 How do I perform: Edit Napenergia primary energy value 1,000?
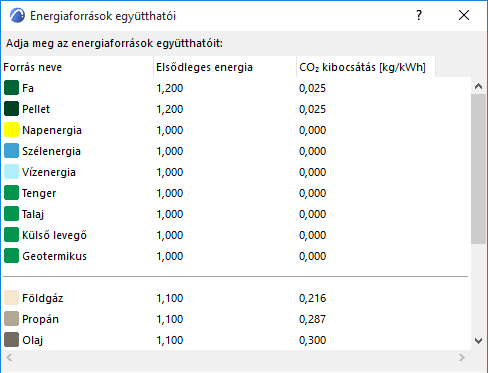[170, 130]
